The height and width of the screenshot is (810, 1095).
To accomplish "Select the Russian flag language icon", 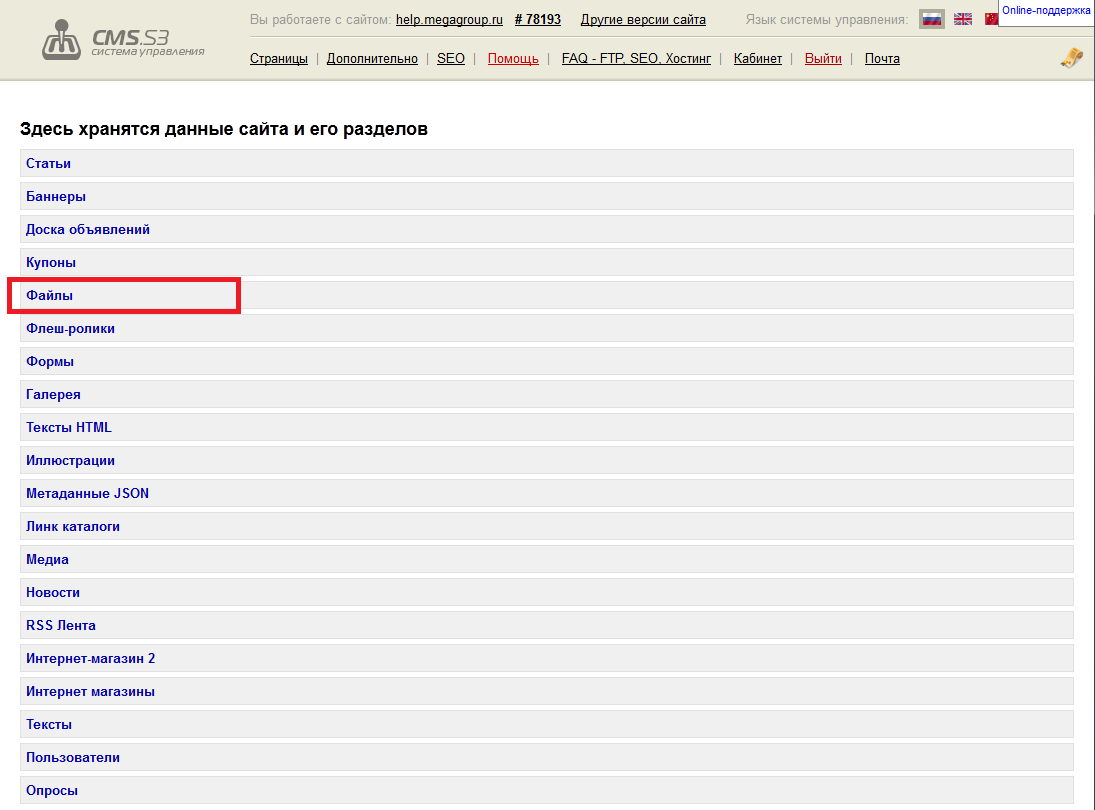I will 931,19.
